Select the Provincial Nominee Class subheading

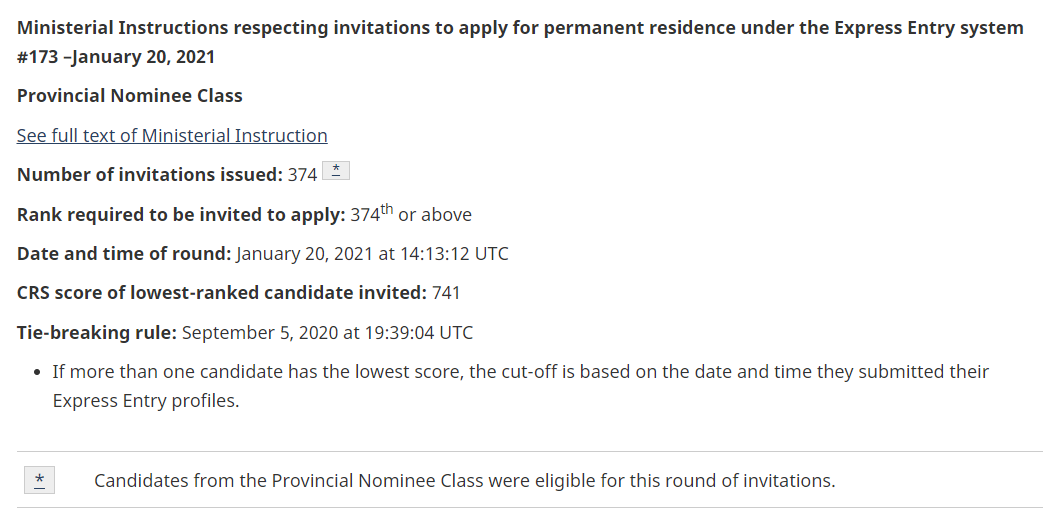coord(130,96)
